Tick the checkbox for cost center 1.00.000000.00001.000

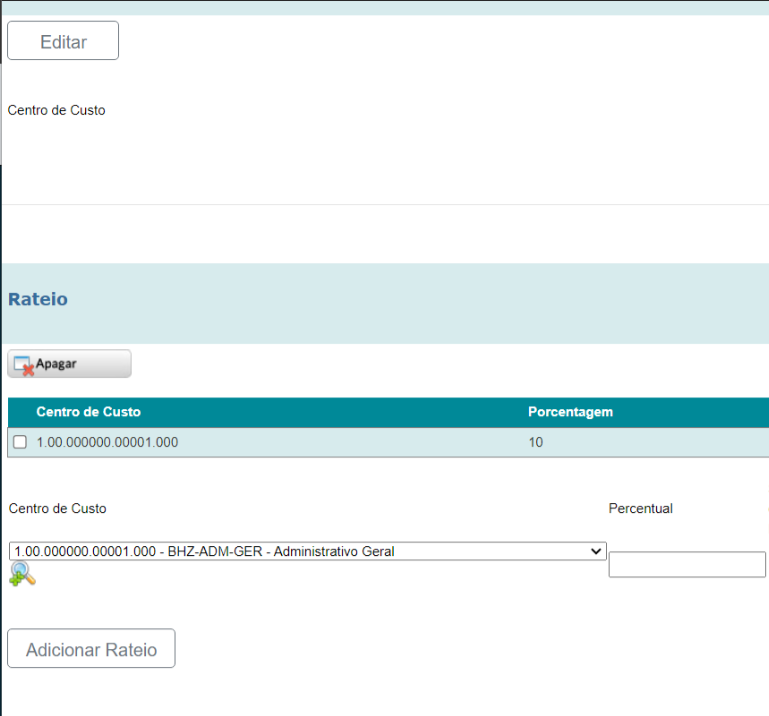(20, 442)
